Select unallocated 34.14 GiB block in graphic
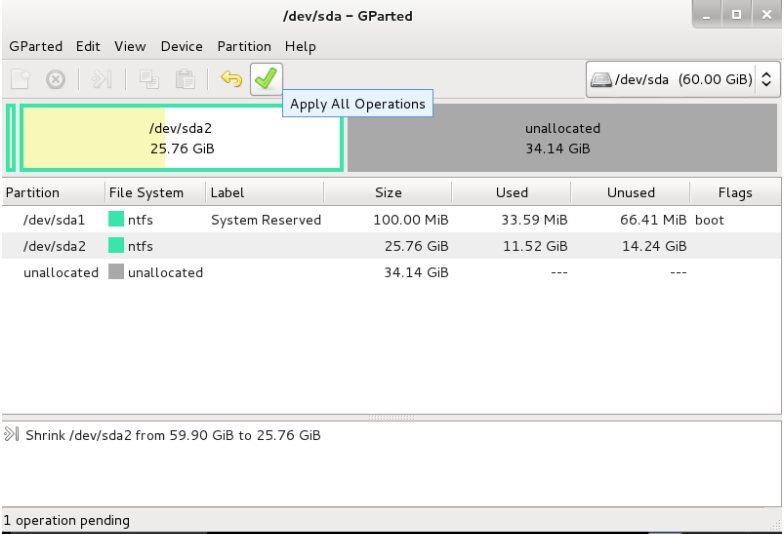Image resolution: width=784 pixels, height=534 pixels. 562,138
